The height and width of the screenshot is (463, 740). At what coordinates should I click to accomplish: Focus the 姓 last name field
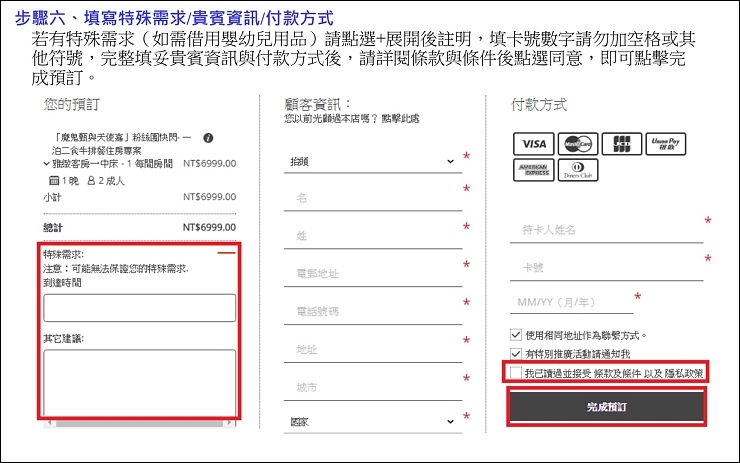(373, 236)
